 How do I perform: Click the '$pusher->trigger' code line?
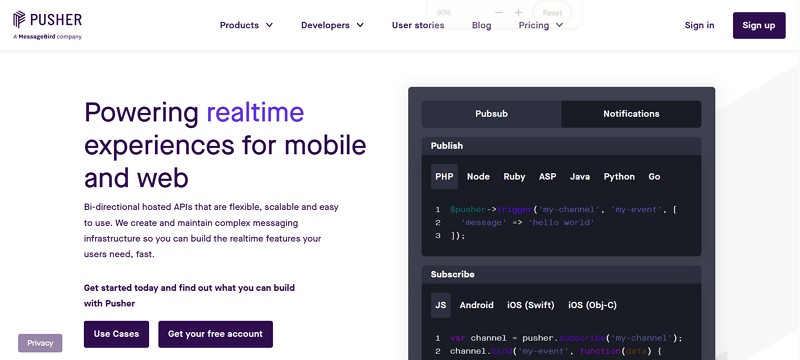(563, 210)
